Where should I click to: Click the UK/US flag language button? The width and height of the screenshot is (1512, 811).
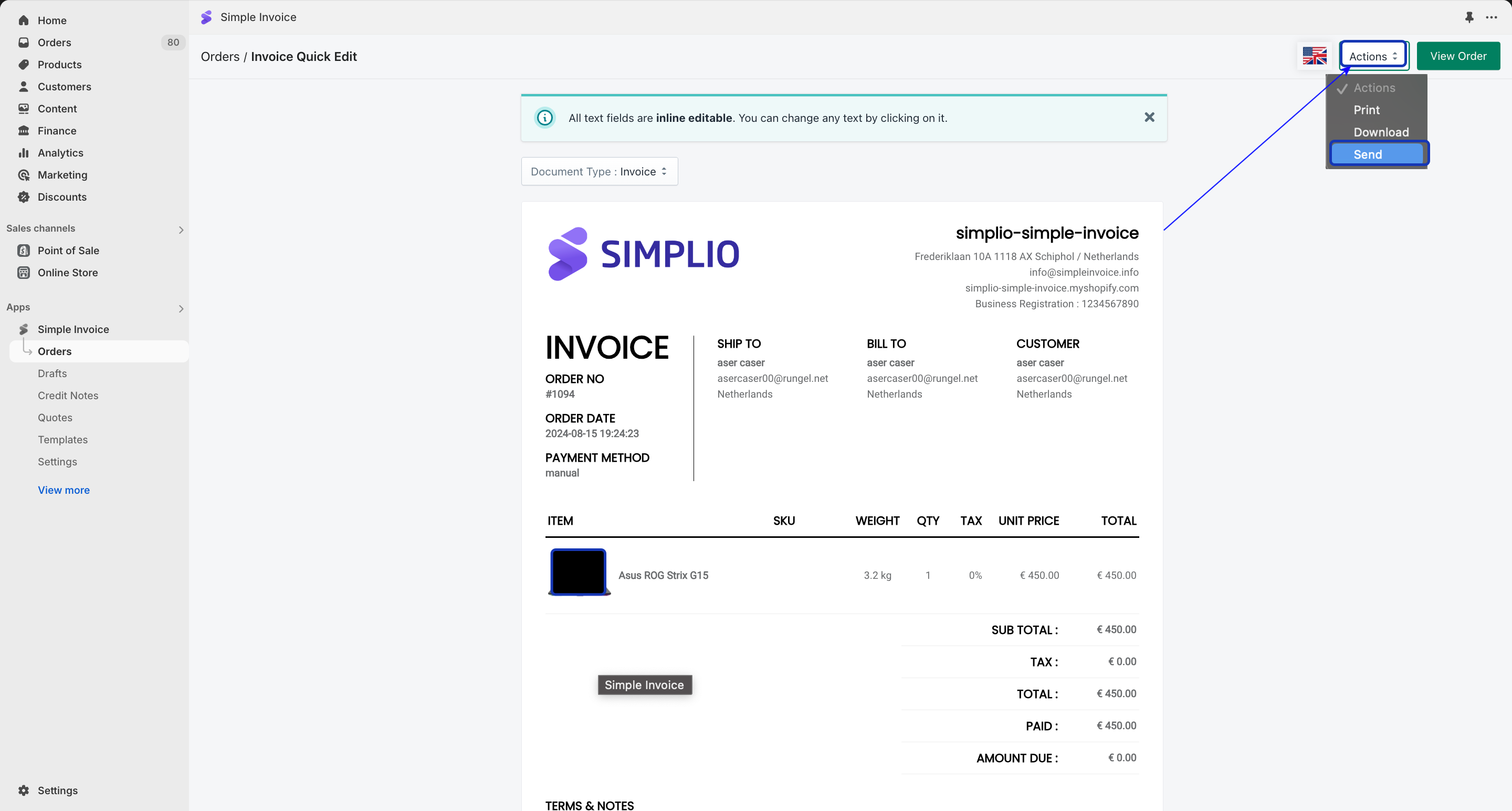click(x=1314, y=56)
